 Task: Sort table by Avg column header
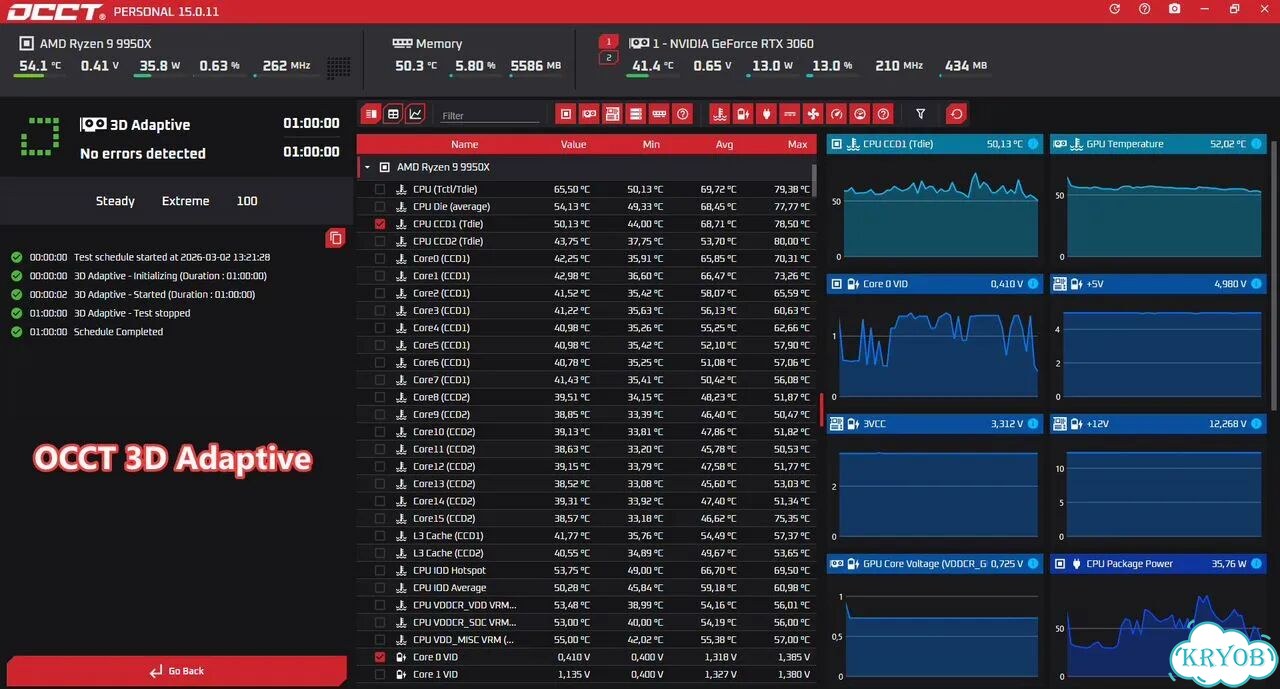point(724,144)
